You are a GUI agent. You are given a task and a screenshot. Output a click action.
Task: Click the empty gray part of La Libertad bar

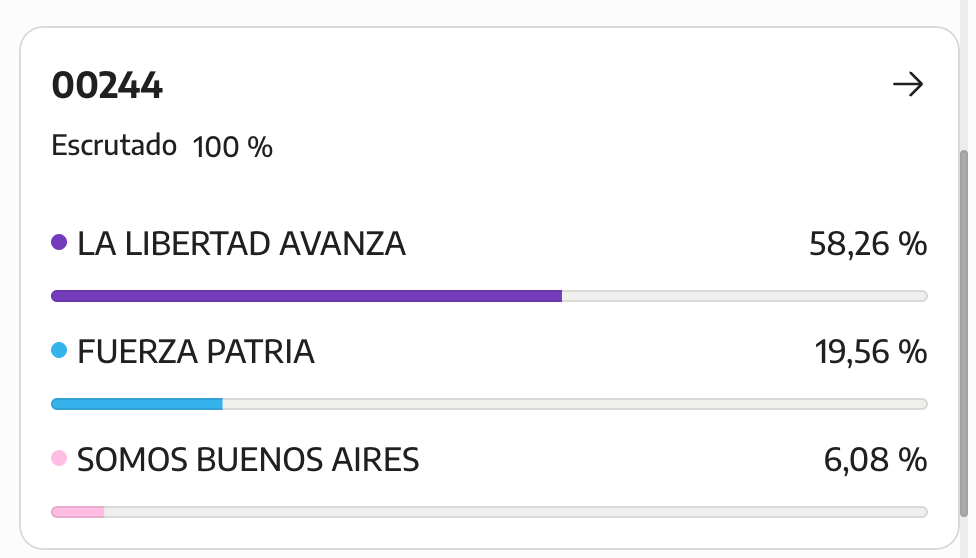(x=745, y=296)
